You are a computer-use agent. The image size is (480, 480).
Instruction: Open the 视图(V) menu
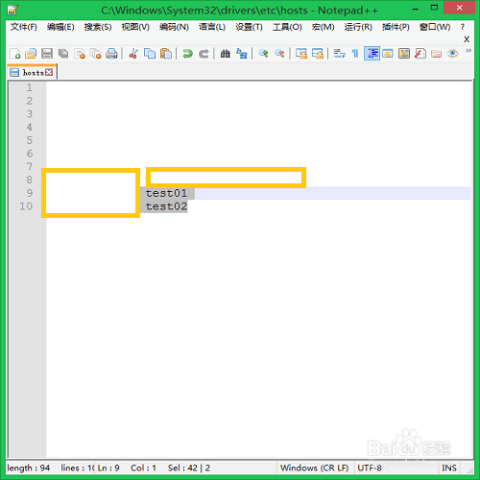coord(135,27)
